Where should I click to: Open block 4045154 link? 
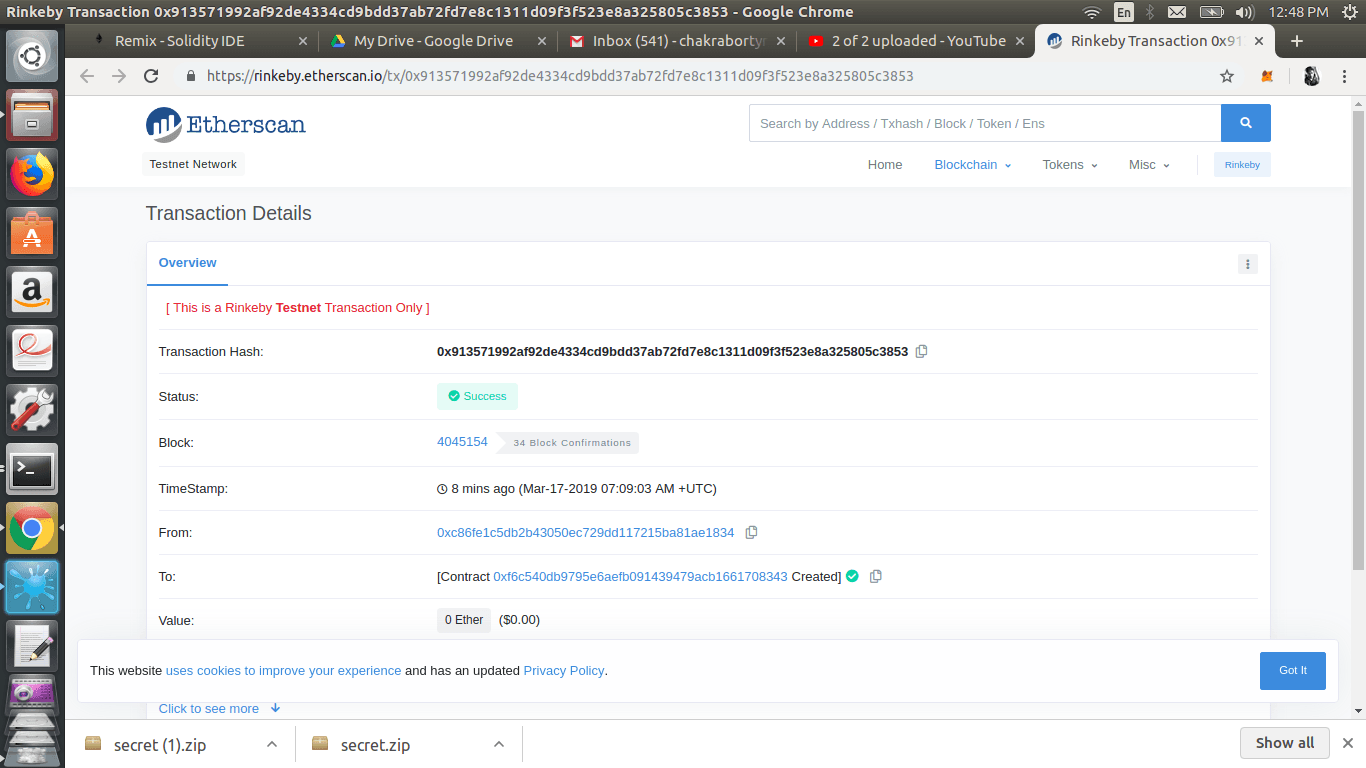(x=462, y=441)
